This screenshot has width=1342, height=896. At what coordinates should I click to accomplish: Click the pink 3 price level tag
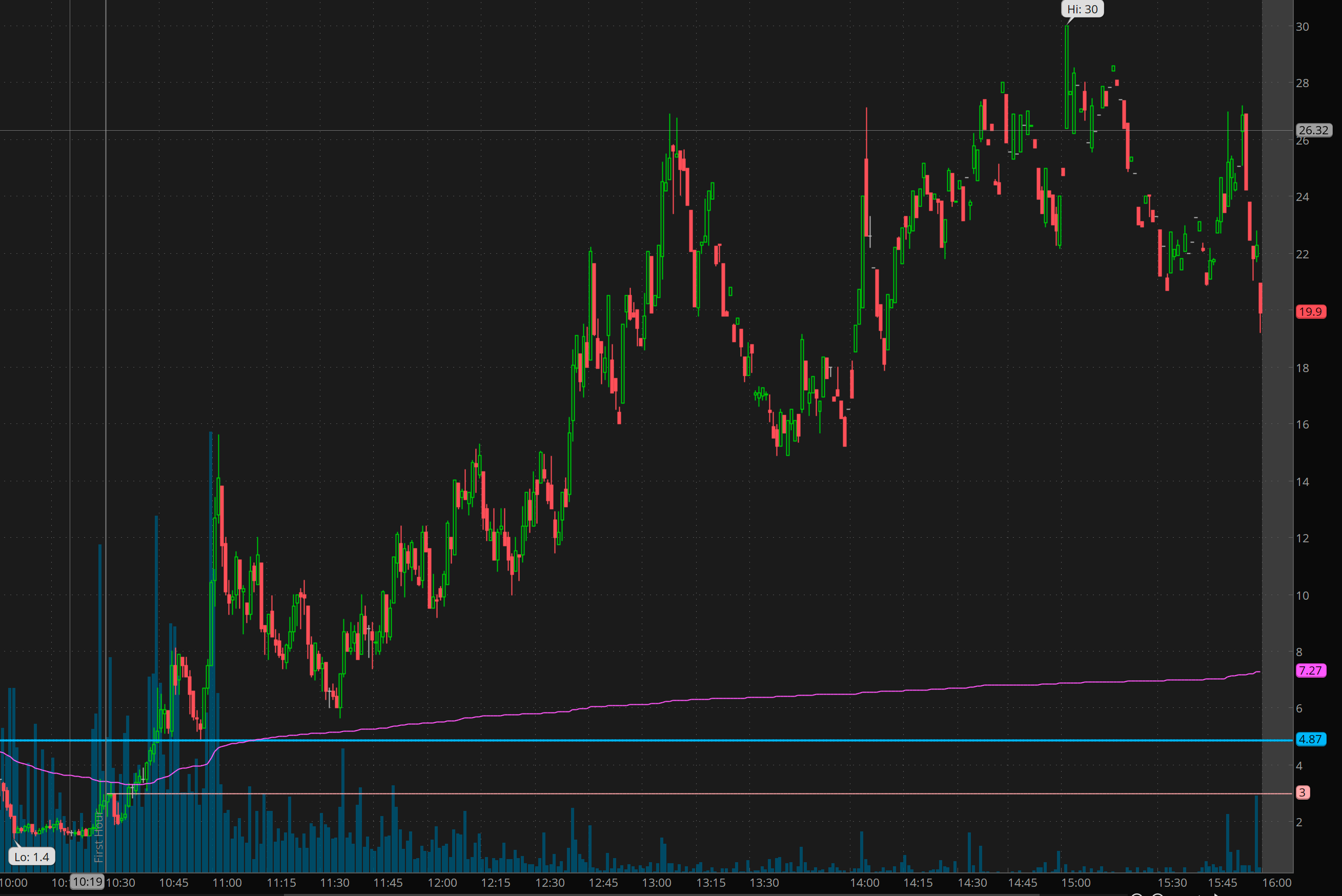1302,792
